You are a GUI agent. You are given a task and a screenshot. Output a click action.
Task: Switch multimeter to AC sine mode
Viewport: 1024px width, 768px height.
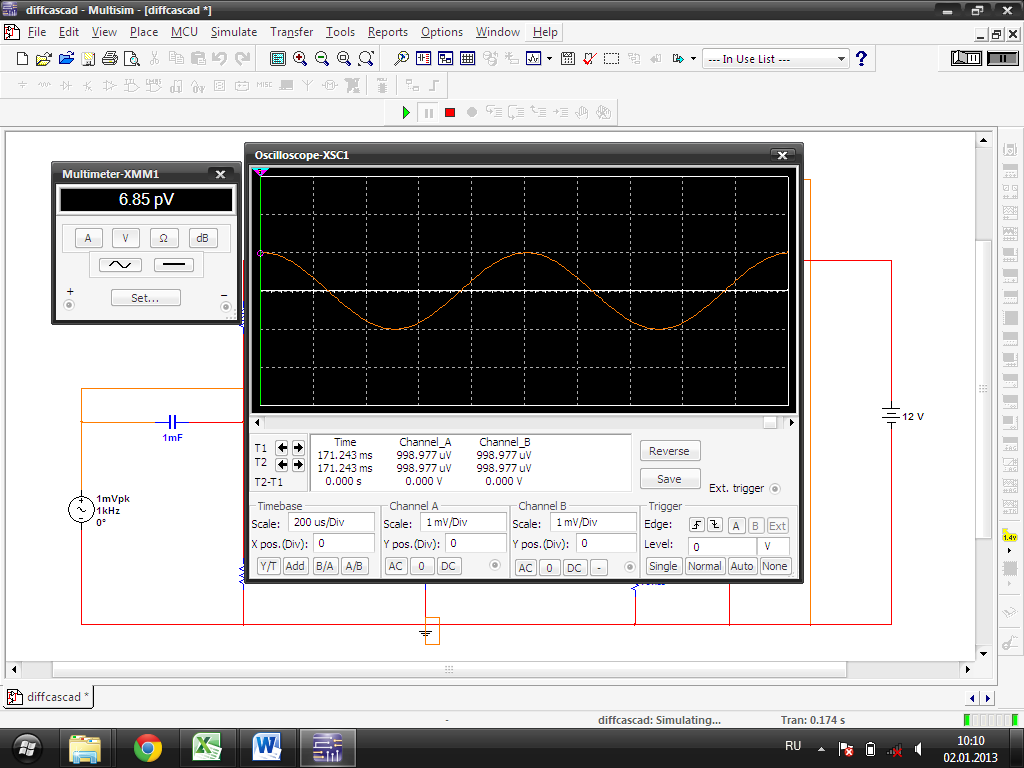(120, 264)
